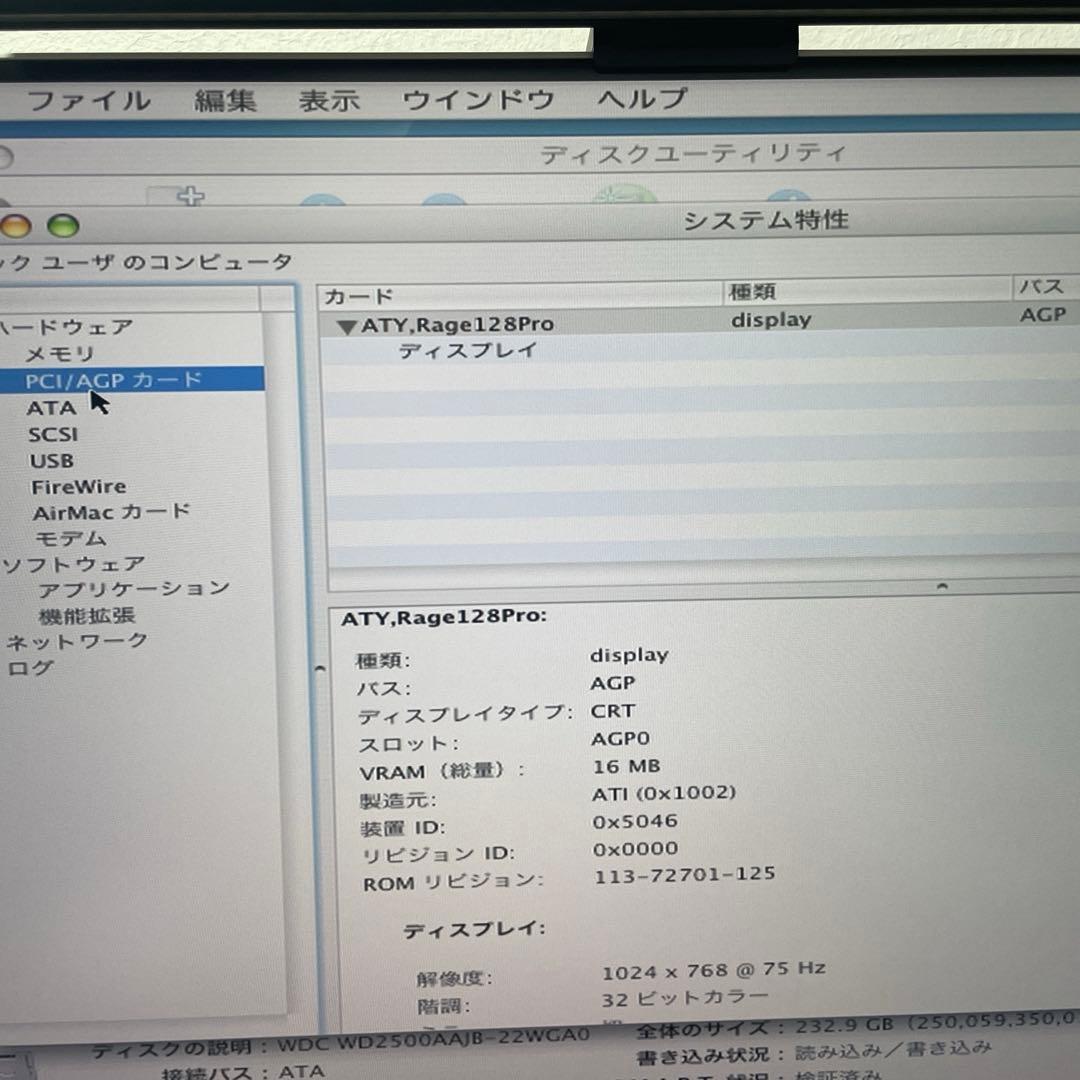Open the 表示 menu
This screenshot has height=1080, width=1080.
pyautogui.click(x=328, y=99)
